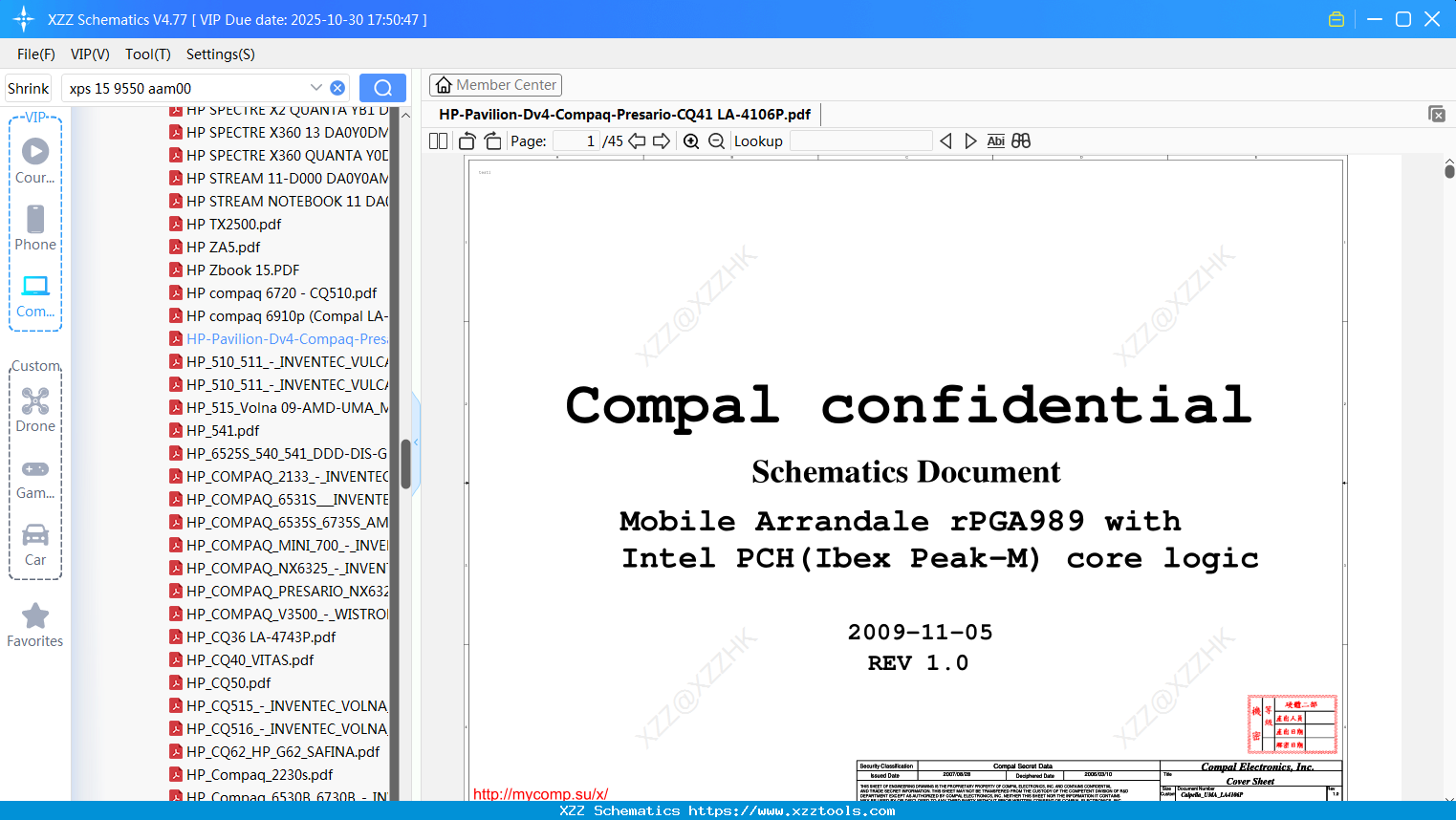Image resolution: width=1456 pixels, height=820 pixels.
Task: Open HP Zbook 15.PDF
Action: (x=234, y=270)
